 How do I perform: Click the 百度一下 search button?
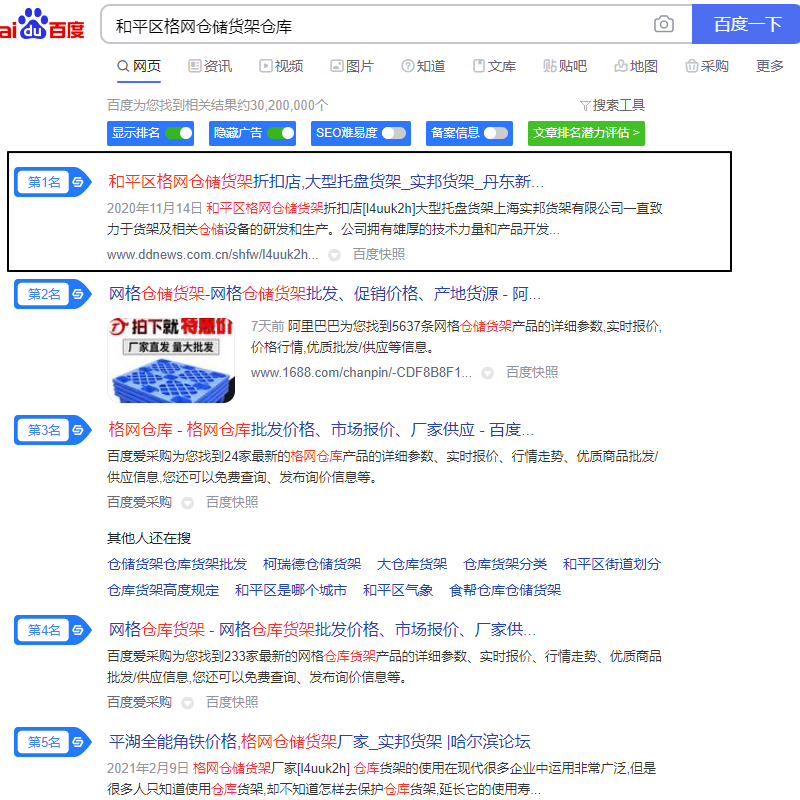746,24
